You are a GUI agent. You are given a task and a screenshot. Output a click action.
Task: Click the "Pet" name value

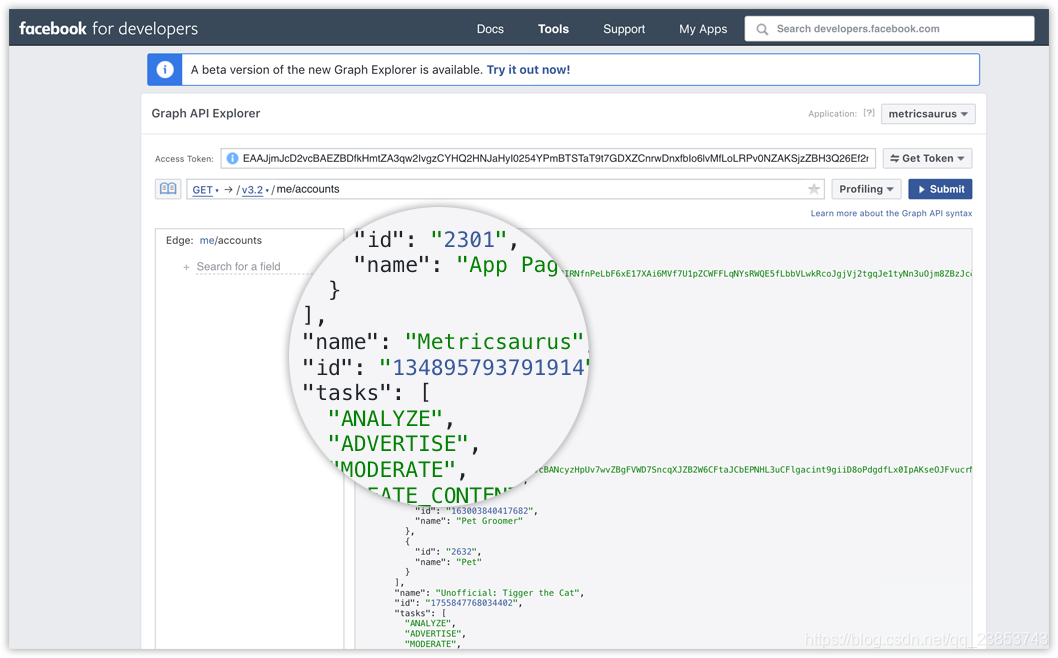pos(469,562)
